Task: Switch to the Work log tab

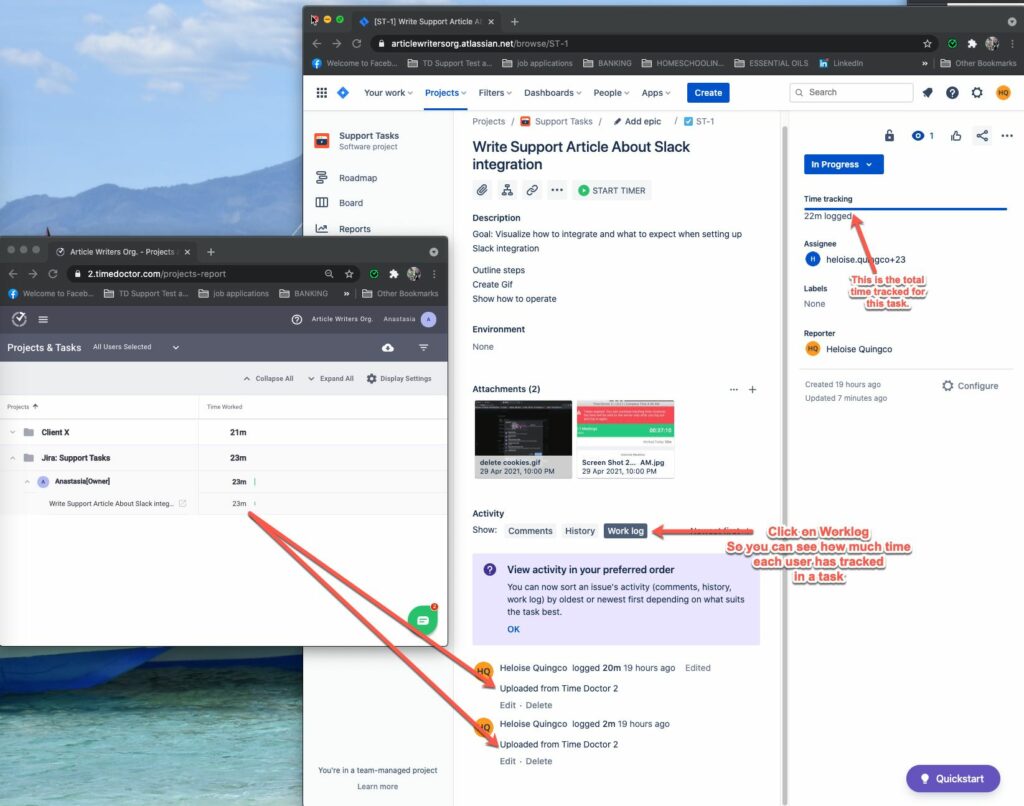Action: (x=625, y=531)
